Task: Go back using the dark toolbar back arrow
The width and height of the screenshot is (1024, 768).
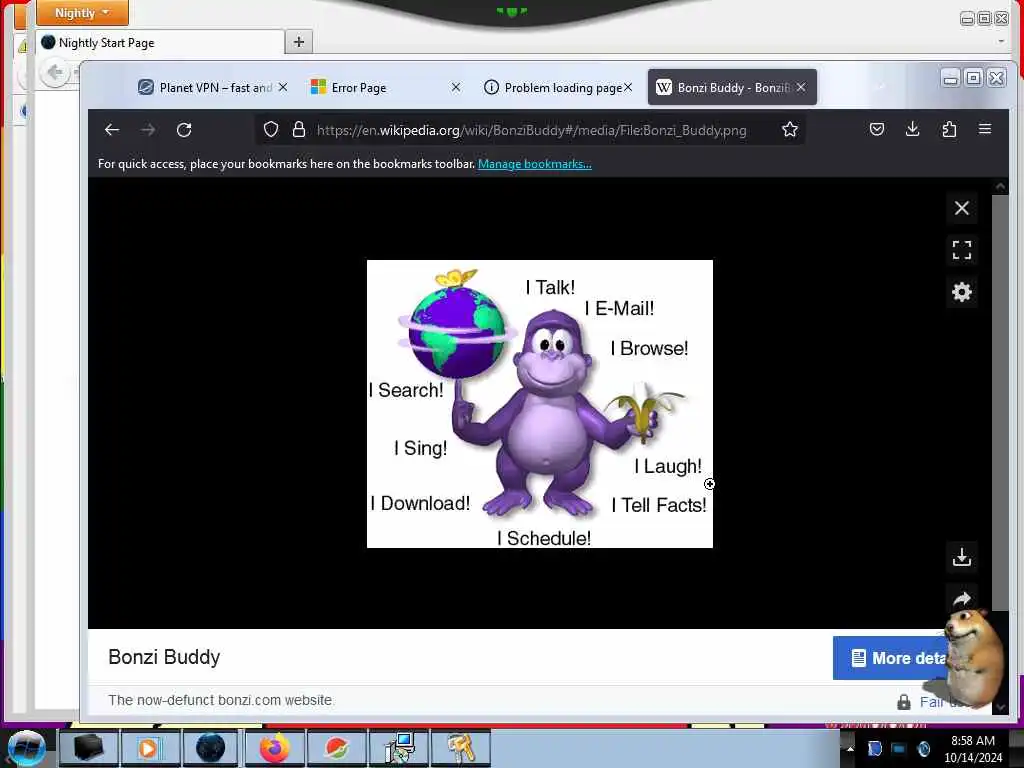Action: click(112, 130)
